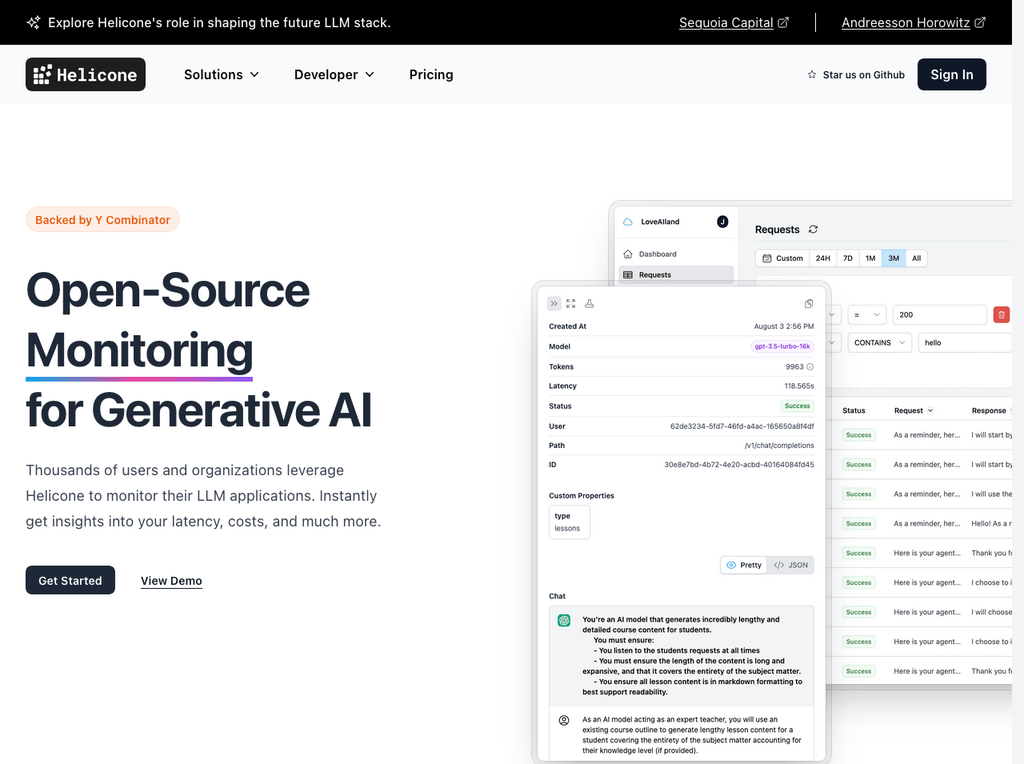Click the flask experiment icon in detail panel
1024x764 pixels.
(589, 304)
